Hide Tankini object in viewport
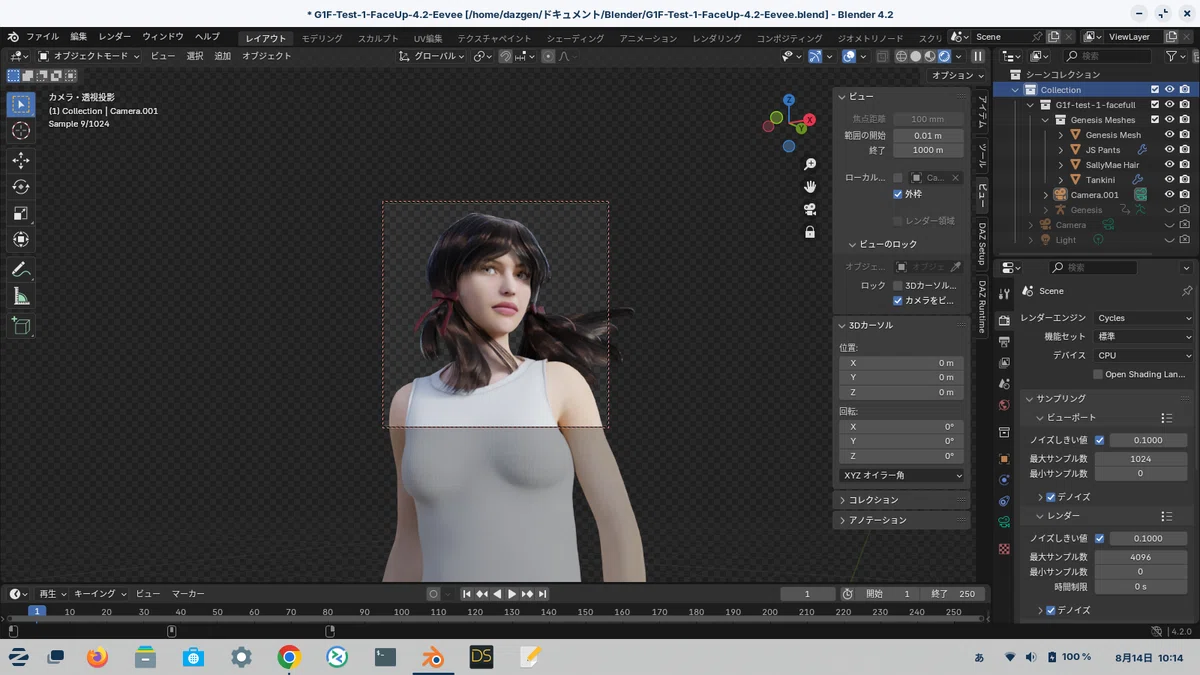Screen dimensions: 1200x675 (1169, 180)
